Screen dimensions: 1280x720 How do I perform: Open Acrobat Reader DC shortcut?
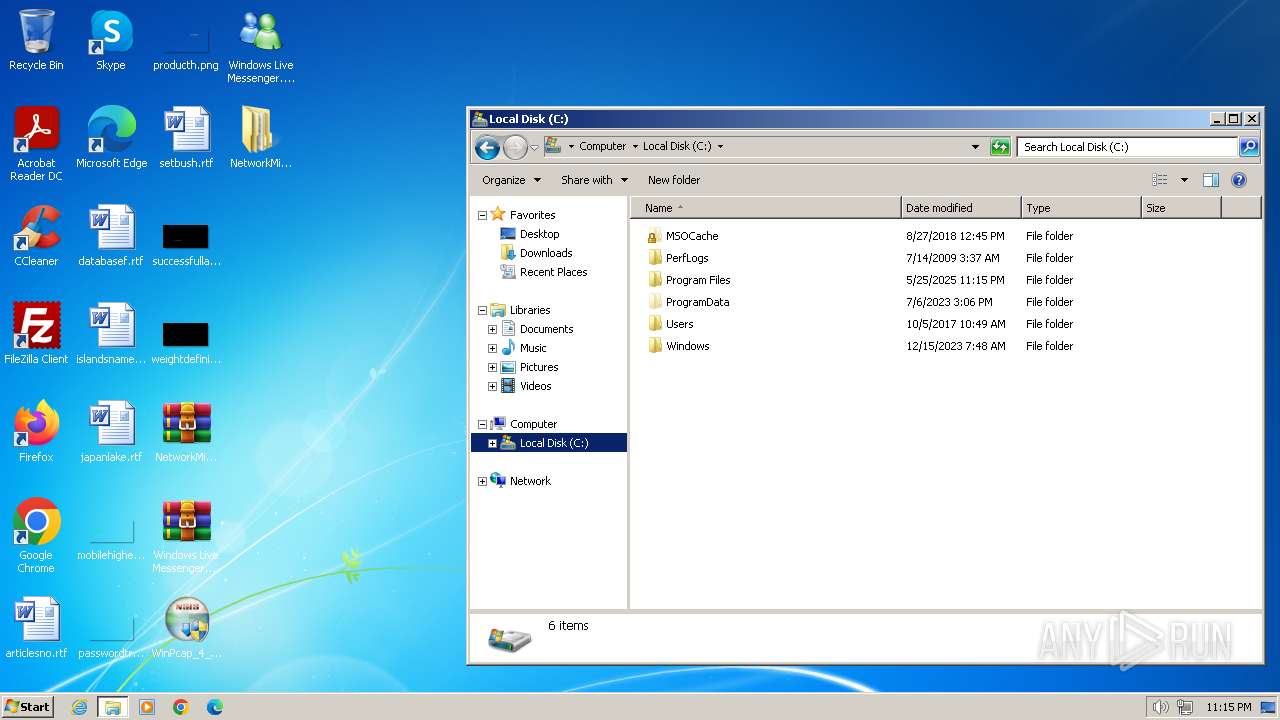tap(36, 144)
